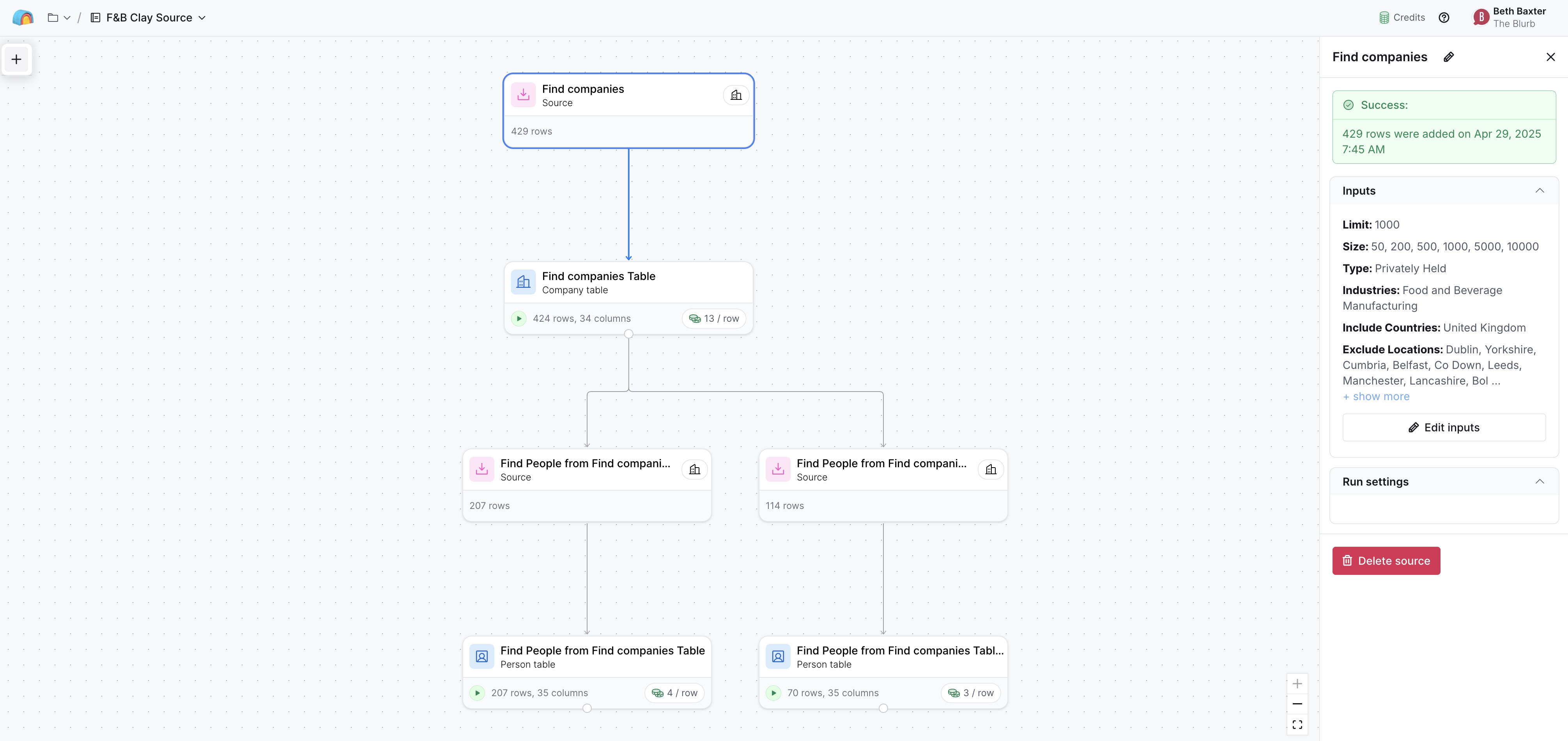Click the Clay rainbow logo
Viewport: 1568px width, 741px height.
[x=23, y=18]
